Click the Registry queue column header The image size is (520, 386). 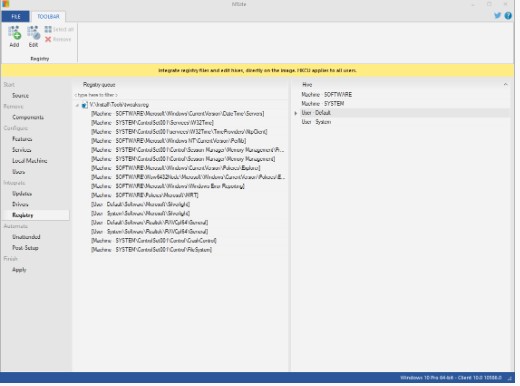coord(99,85)
